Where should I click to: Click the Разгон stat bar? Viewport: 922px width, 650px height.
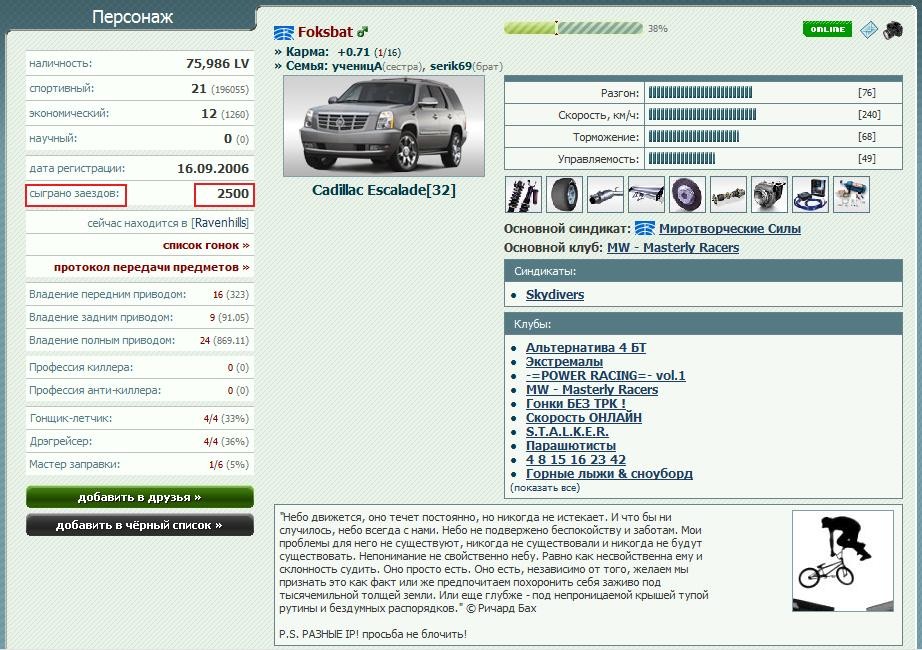[700, 92]
